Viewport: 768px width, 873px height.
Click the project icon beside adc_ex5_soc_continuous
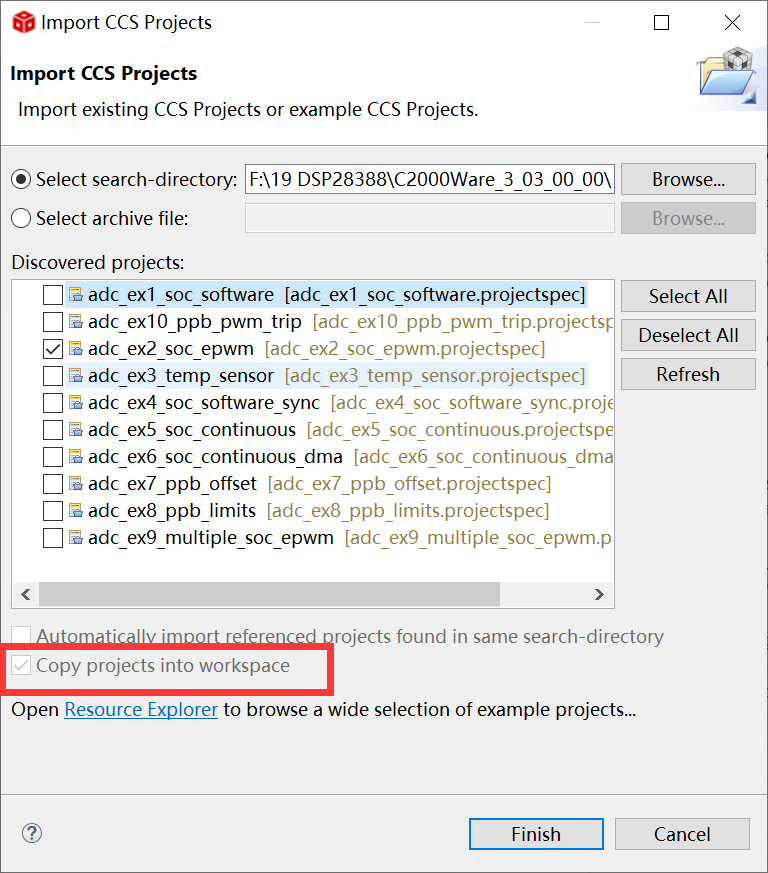76,430
